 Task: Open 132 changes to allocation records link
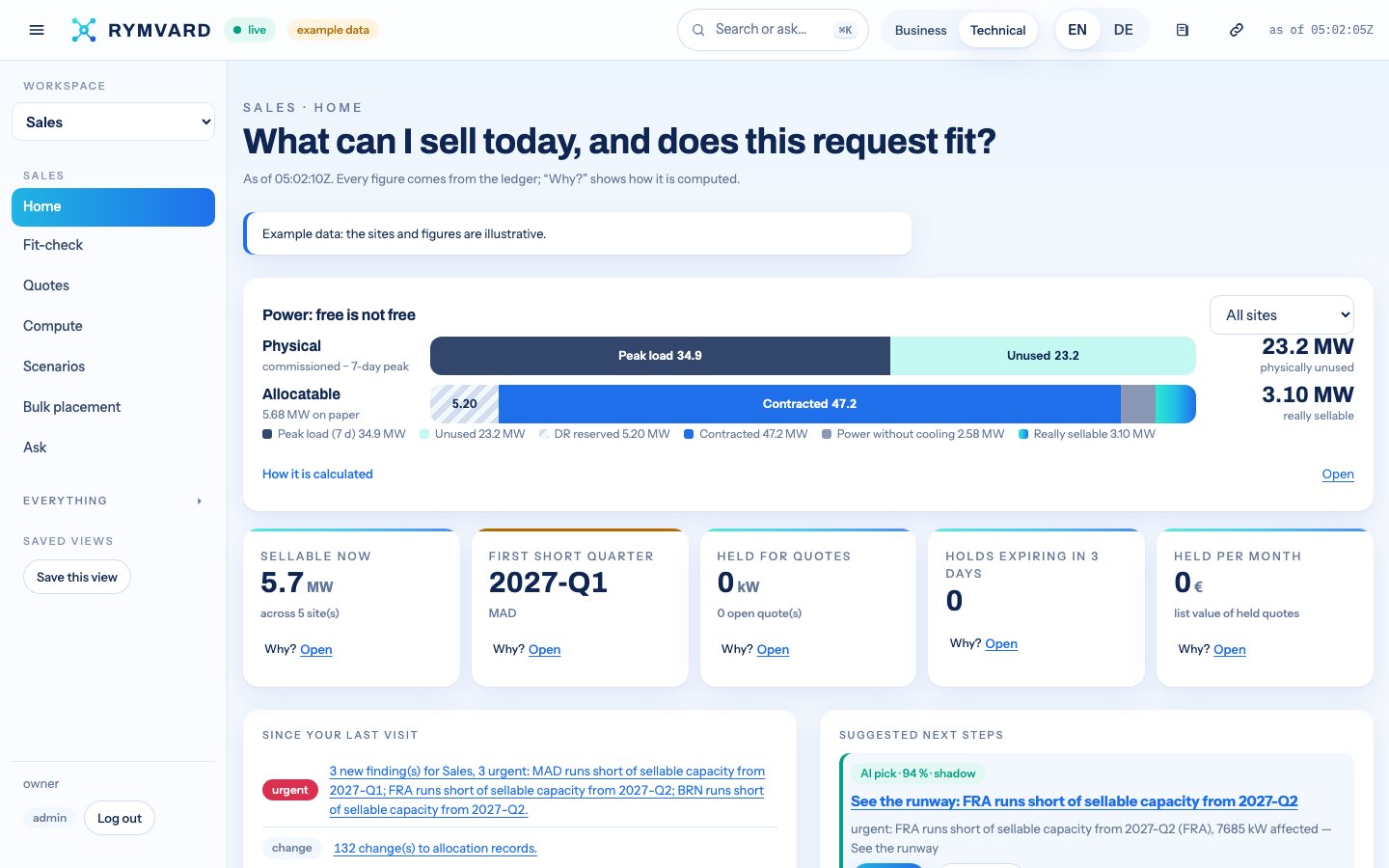point(435,848)
